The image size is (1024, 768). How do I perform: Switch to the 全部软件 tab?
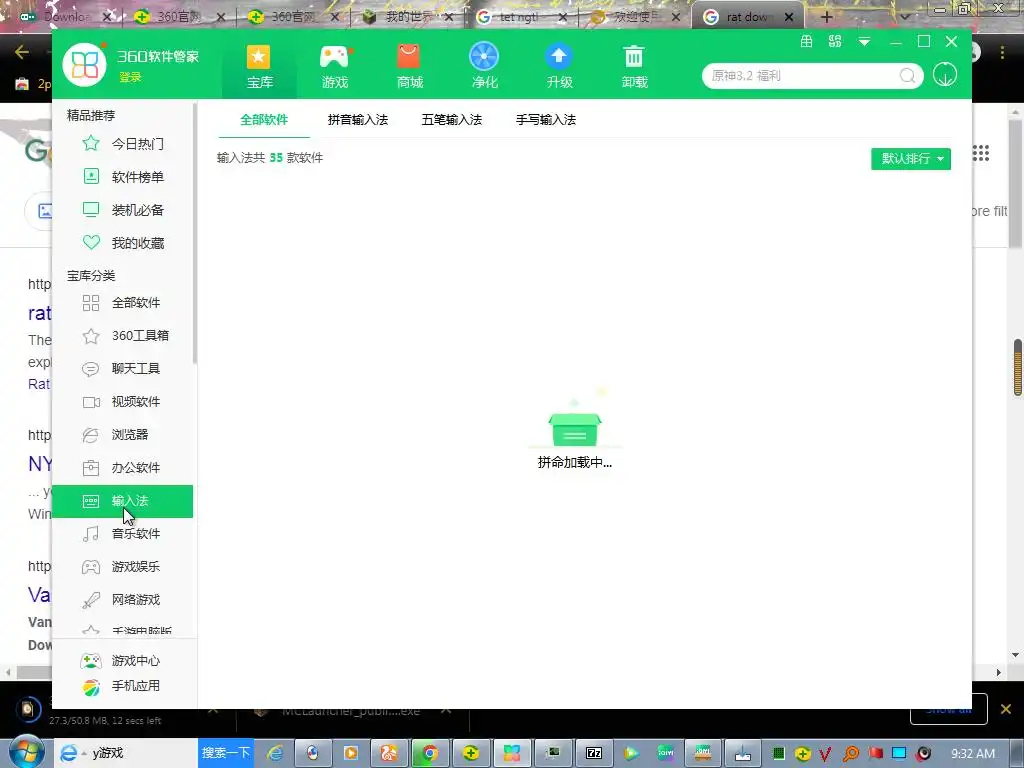264,120
